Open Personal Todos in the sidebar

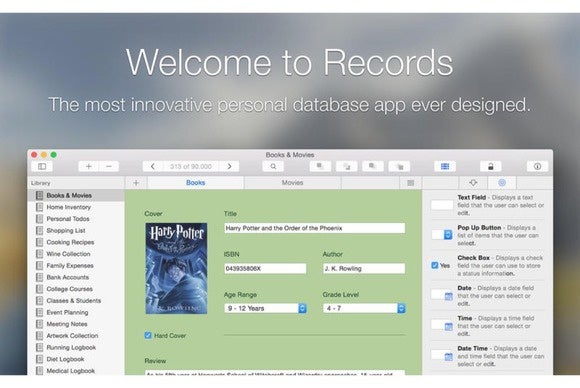point(76,219)
